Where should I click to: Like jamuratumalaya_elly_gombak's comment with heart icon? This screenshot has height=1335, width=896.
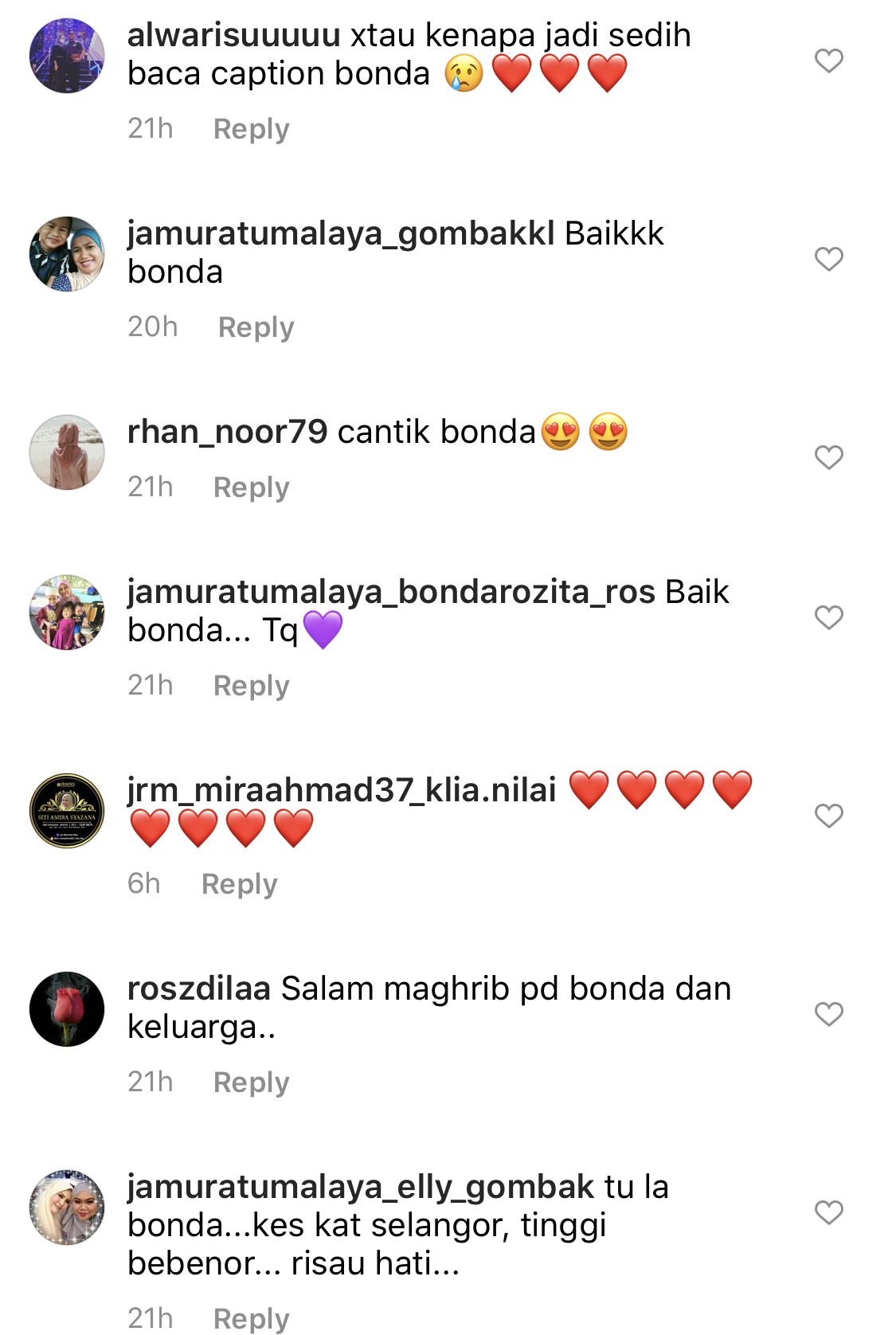click(x=828, y=1212)
